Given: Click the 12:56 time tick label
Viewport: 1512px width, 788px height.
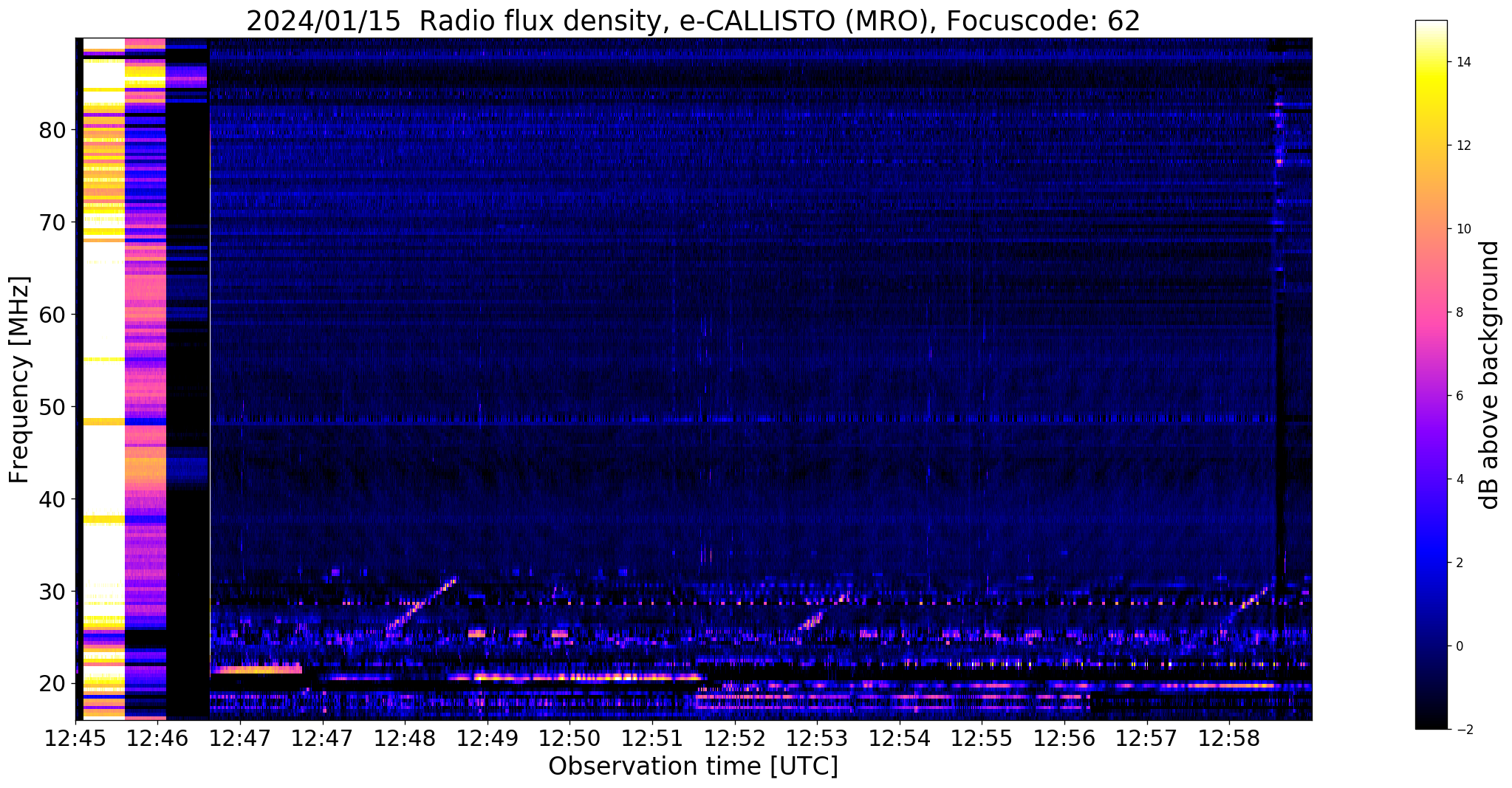Looking at the screenshot, I should (1064, 737).
